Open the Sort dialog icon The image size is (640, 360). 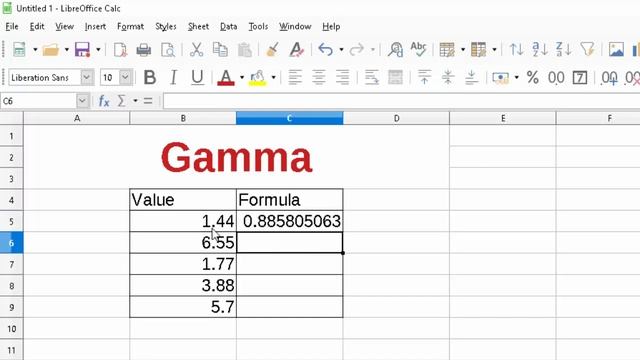coord(516,50)
